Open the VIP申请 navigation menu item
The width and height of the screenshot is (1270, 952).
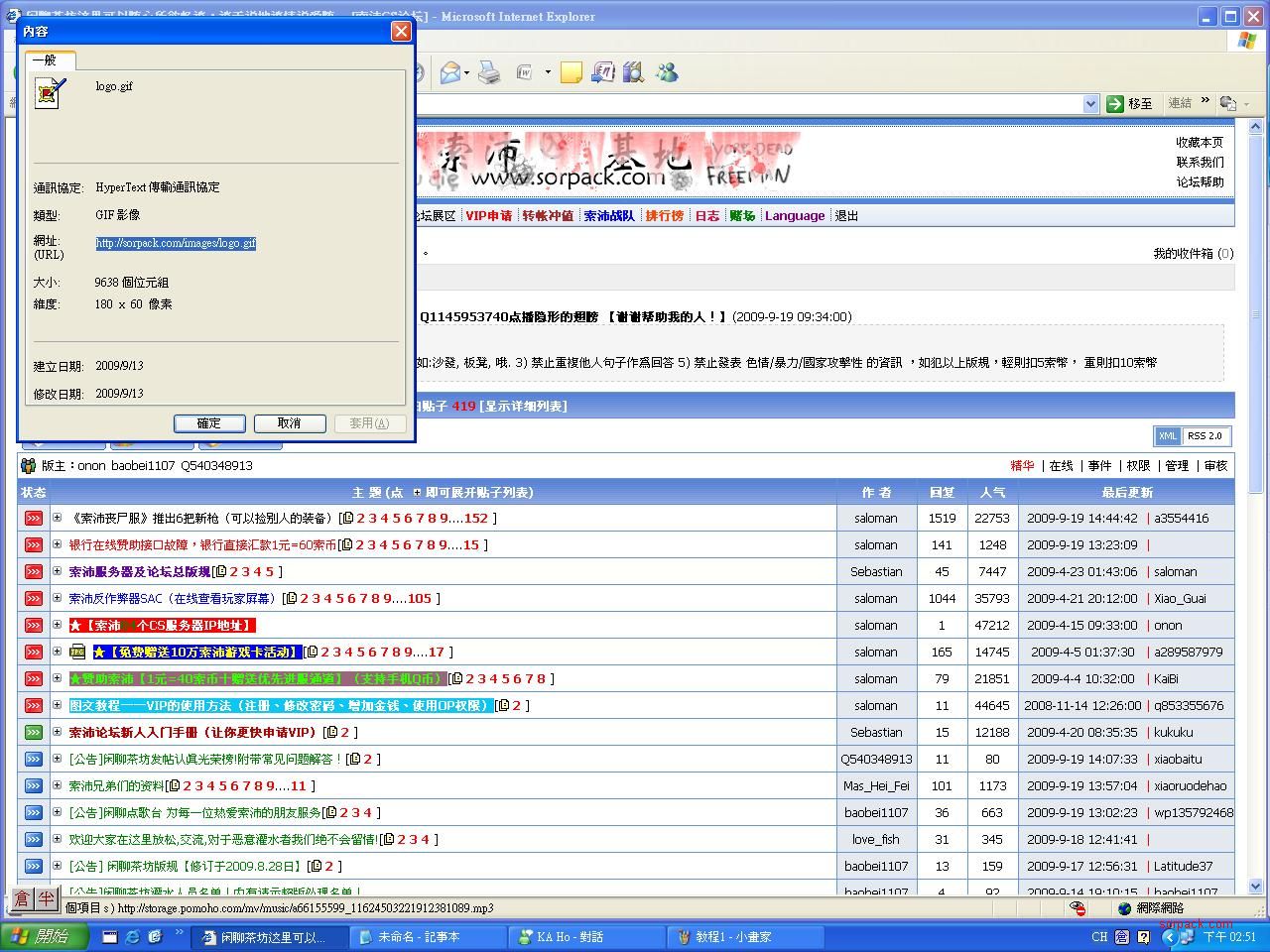488,215
